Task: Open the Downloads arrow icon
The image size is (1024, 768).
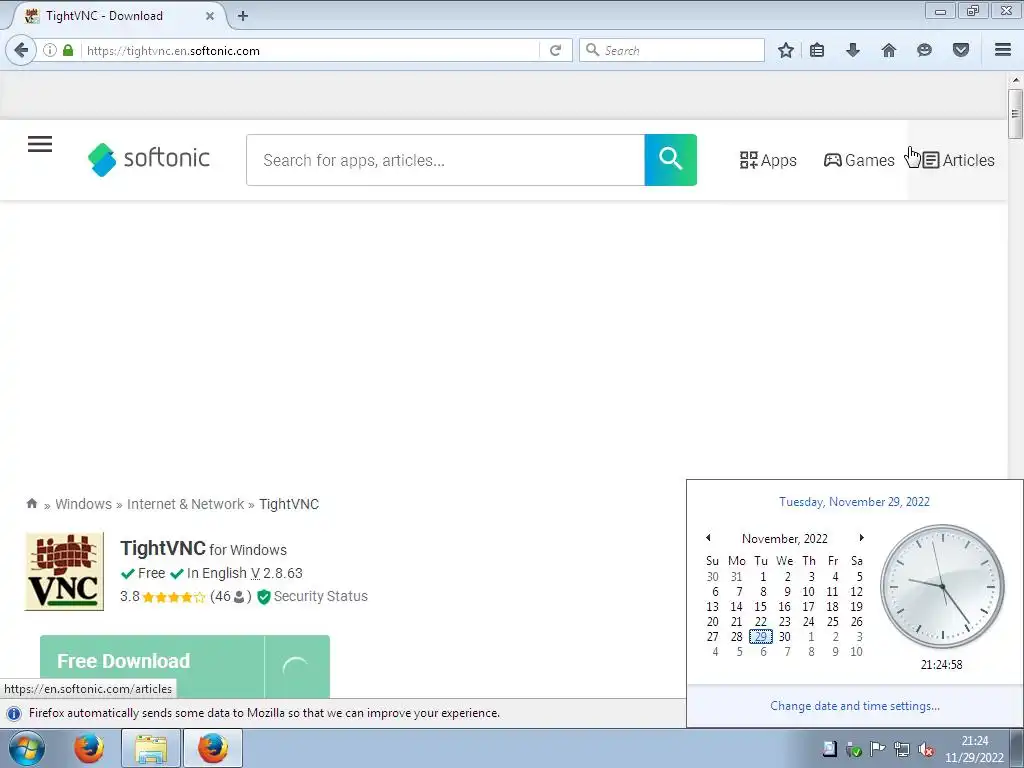Action: [852, 50]
